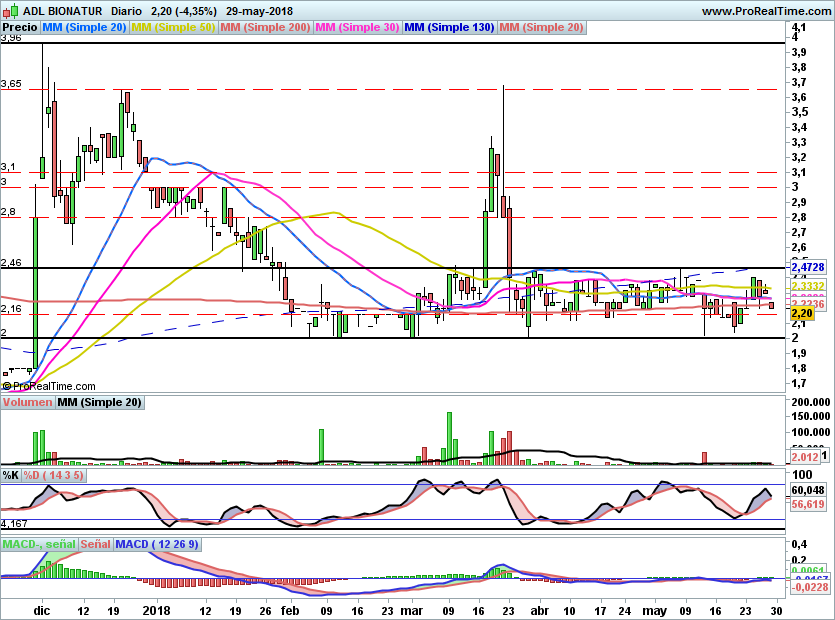Image resolution: width=835 pixels, height=620 pixels.
Task: Click the blue MM (Simple 20) indicator label
Action: coord(84,27)
